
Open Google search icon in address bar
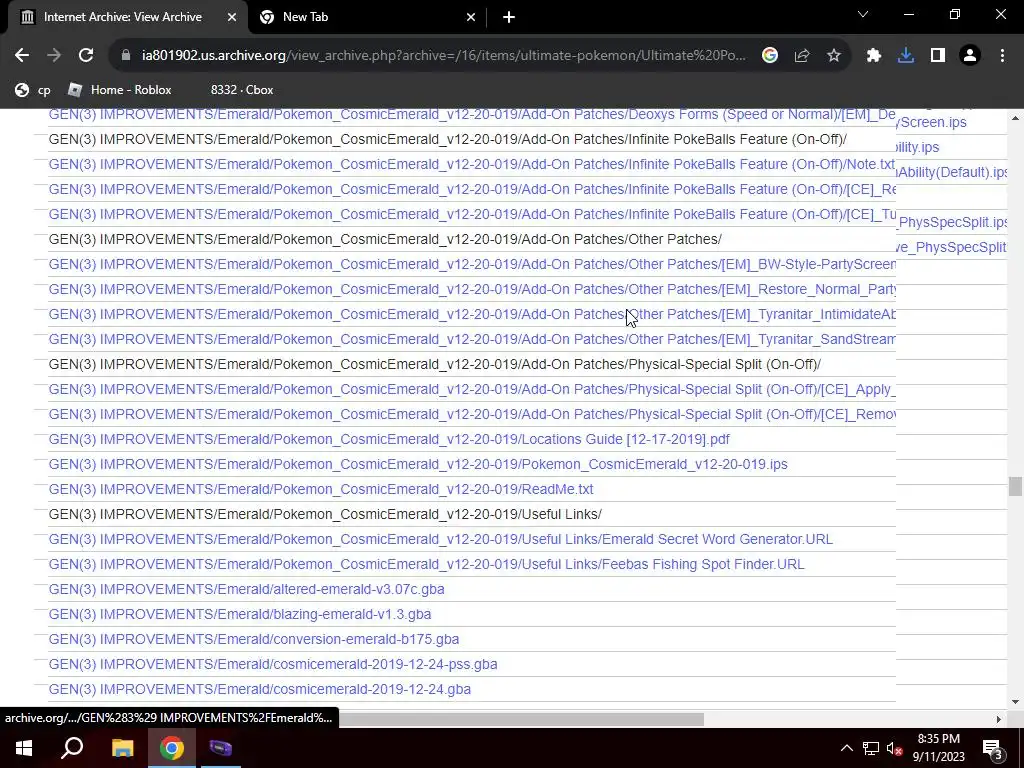point(770,56)
